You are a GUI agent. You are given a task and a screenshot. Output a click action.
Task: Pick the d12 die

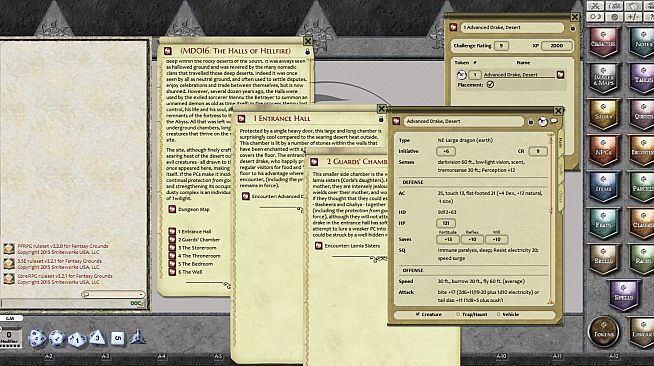57,338
